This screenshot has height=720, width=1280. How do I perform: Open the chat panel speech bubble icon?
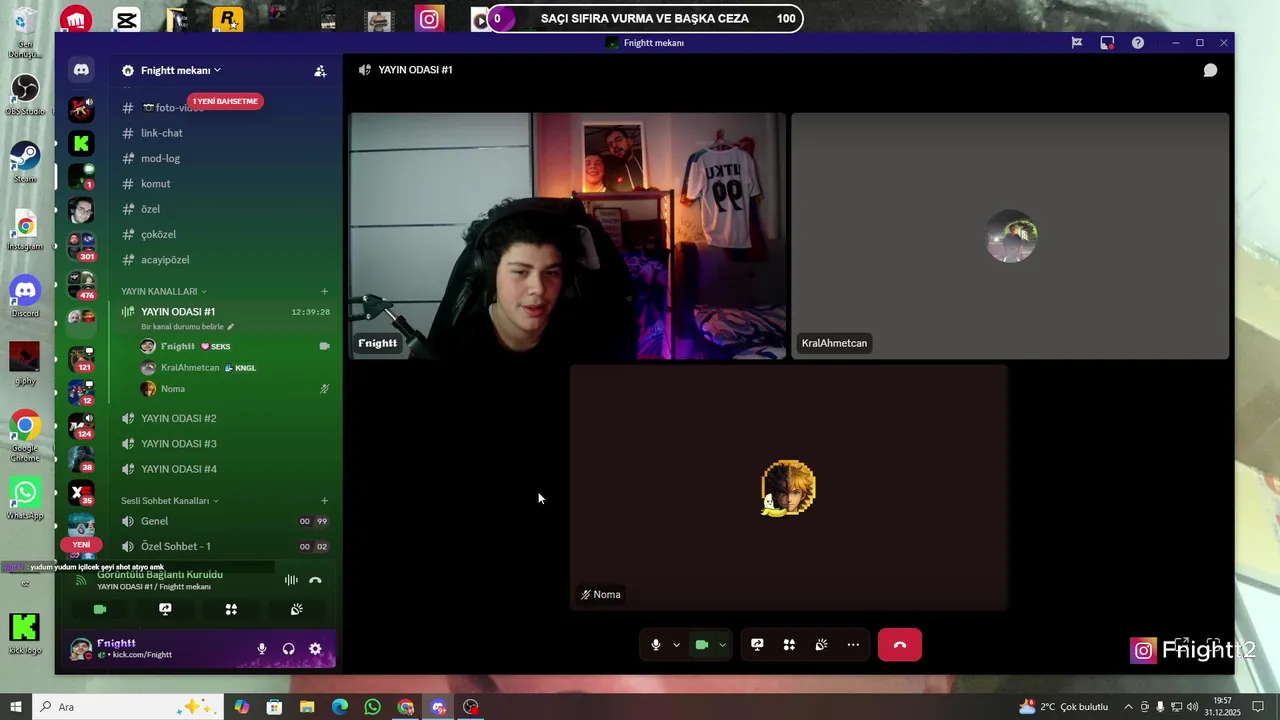tap(1210, 70)
